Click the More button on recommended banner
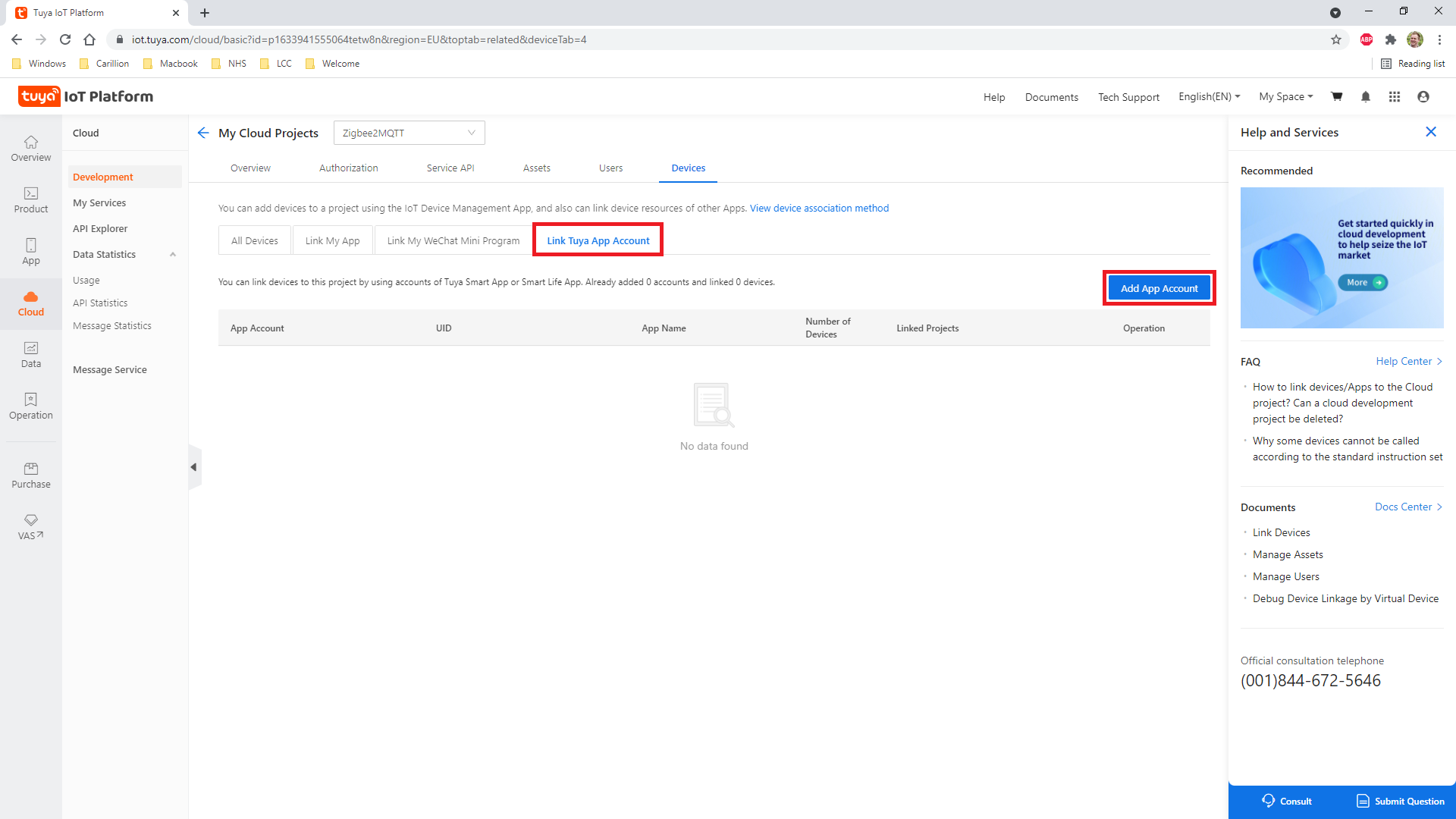The width and height of the screenshot is (1456, 819). 1363,282
